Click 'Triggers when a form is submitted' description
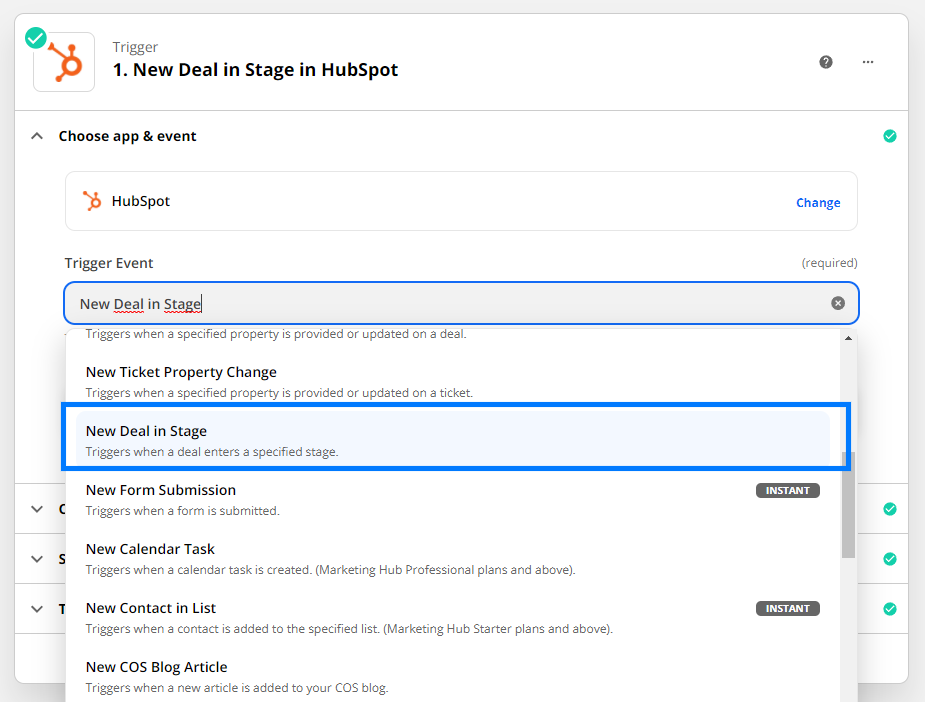 point(182,511)
